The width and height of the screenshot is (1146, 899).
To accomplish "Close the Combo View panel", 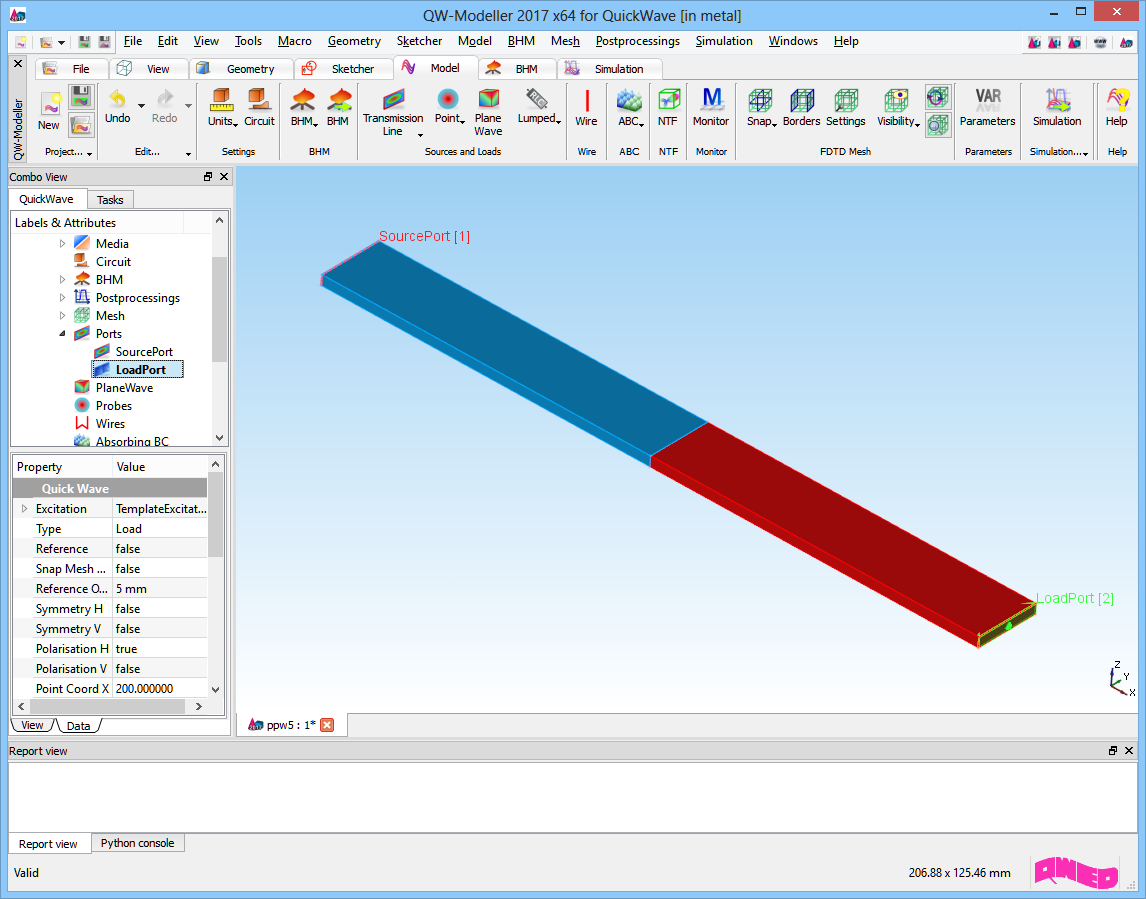I will 224,177.
